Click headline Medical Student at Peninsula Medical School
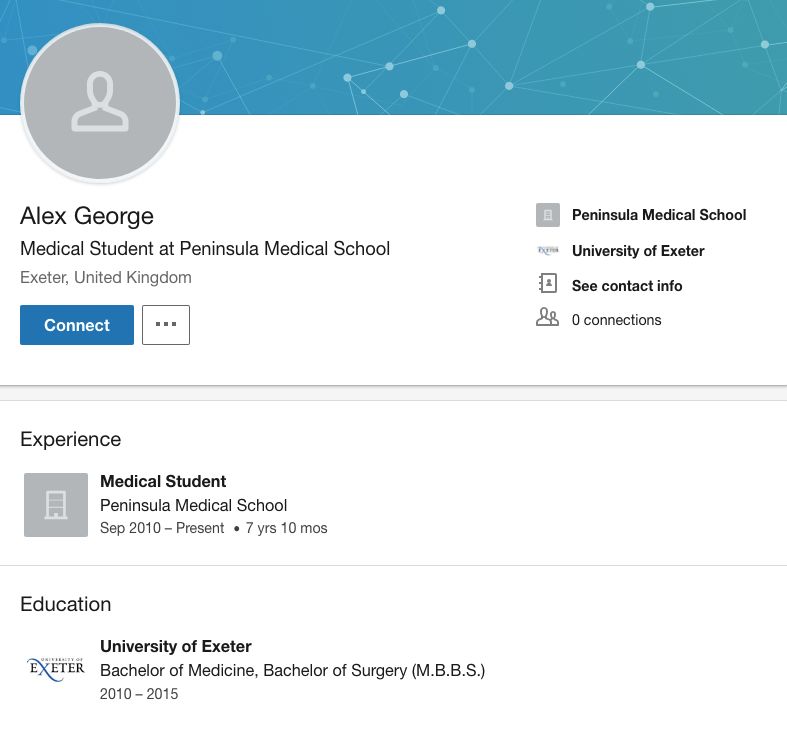This screenshot has height=729, width=787. pyautogui.click(x=205, y=249)
